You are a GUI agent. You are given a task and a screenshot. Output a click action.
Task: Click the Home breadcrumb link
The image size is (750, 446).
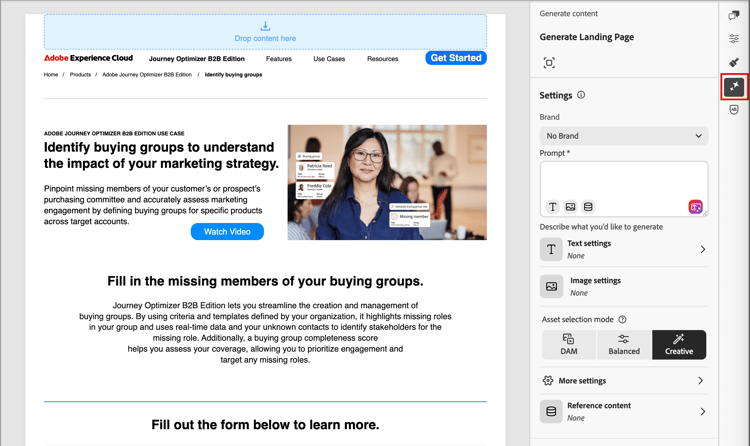51,75
